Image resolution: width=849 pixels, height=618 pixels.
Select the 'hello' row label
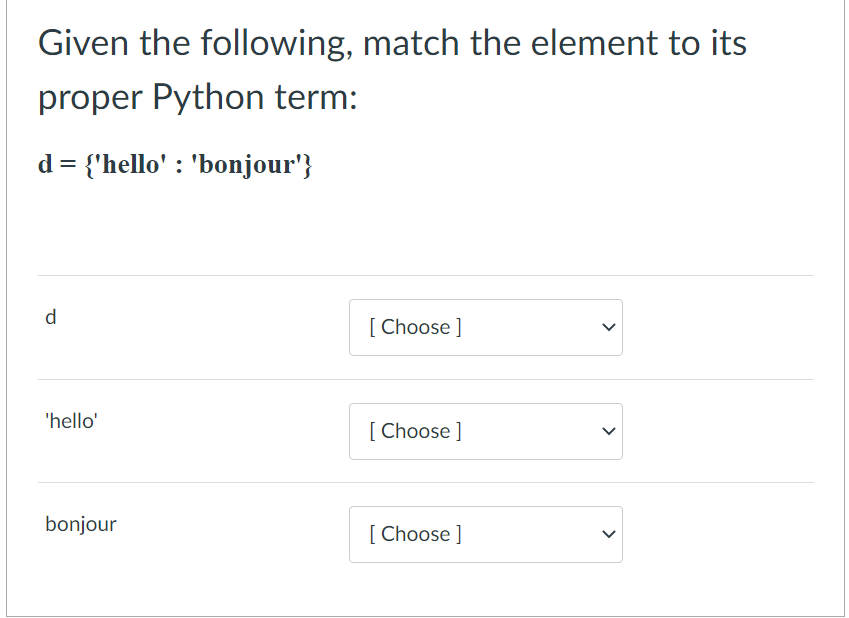click(71, 421)
